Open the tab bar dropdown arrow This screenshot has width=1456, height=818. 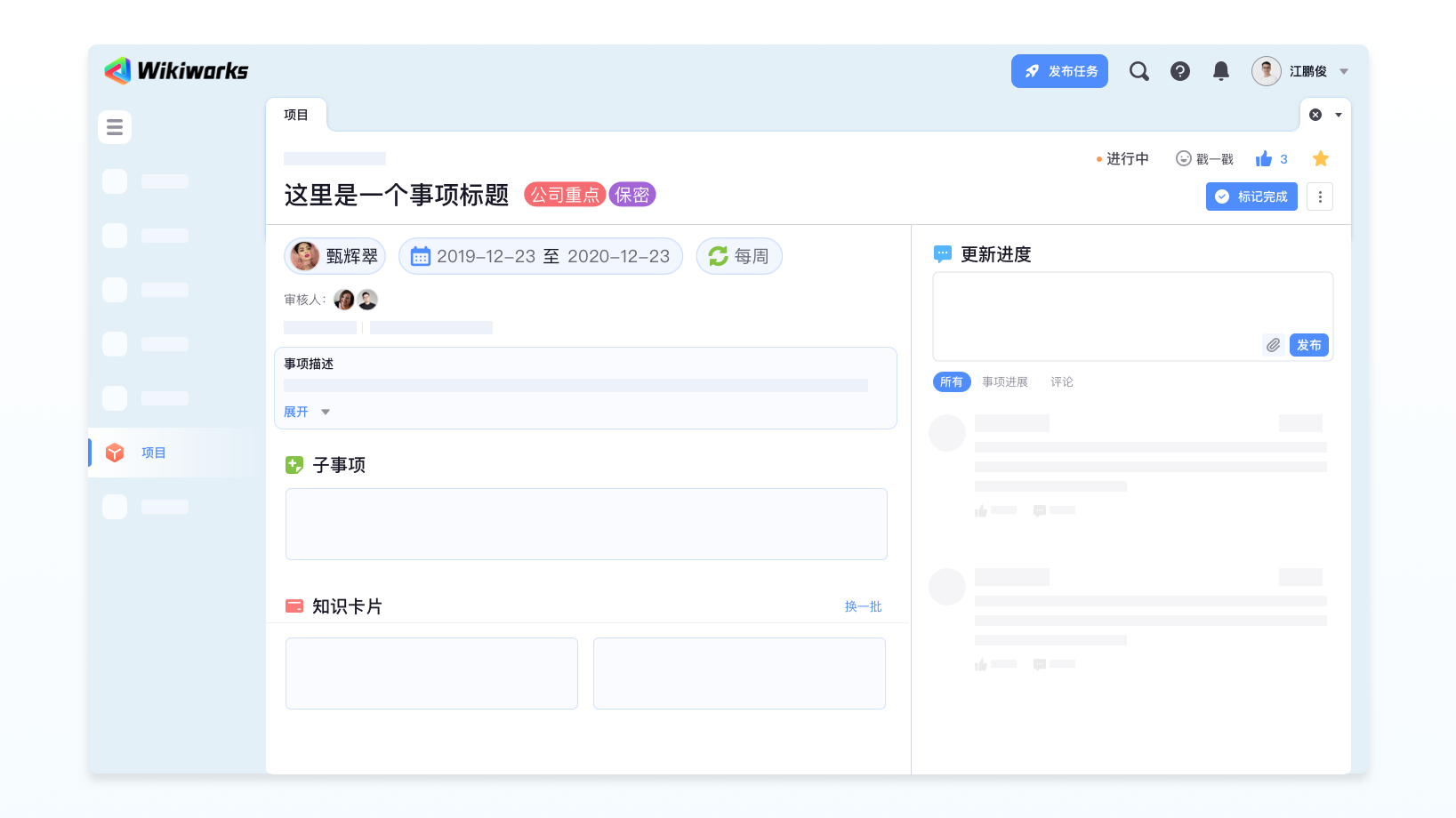(x=1339, y=115)
